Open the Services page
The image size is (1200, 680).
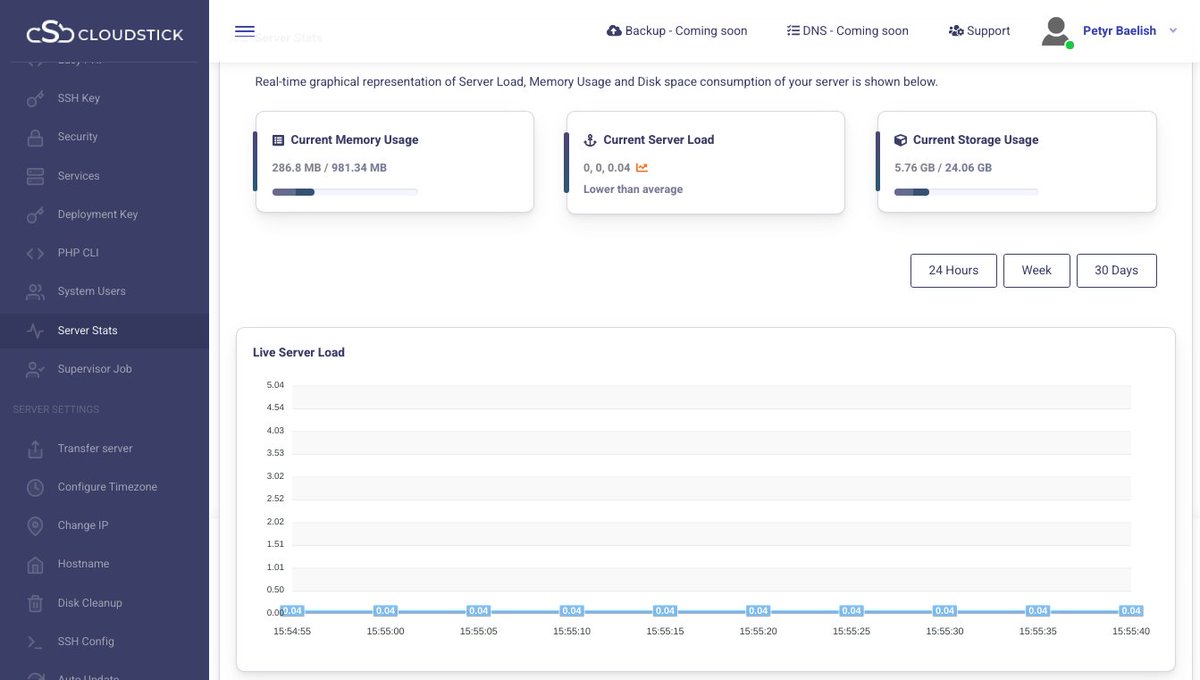tap(79, 176)
